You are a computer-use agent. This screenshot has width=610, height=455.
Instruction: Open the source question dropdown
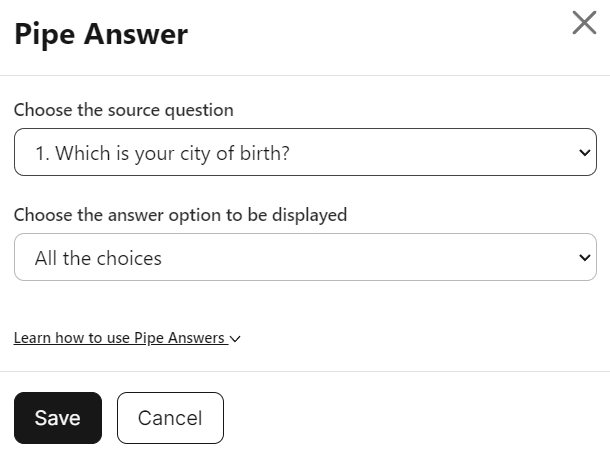(x=305, y=152)
